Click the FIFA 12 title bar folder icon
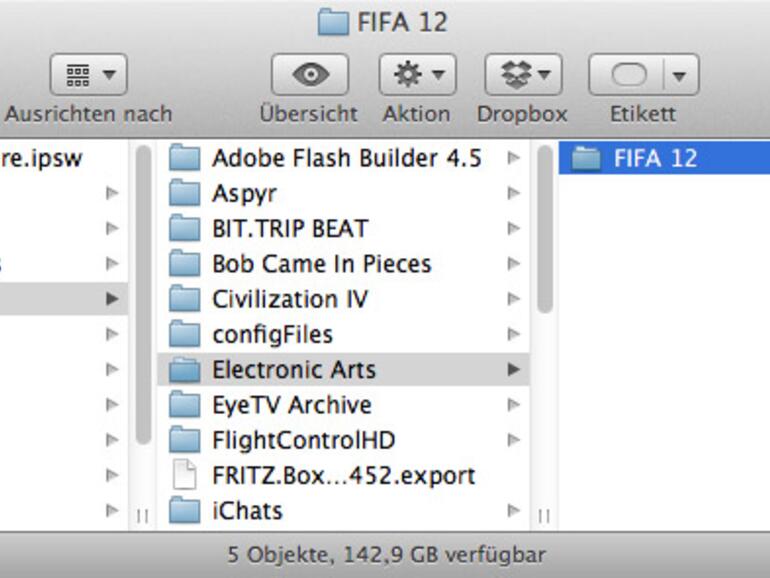 click(x=331, y=21)
